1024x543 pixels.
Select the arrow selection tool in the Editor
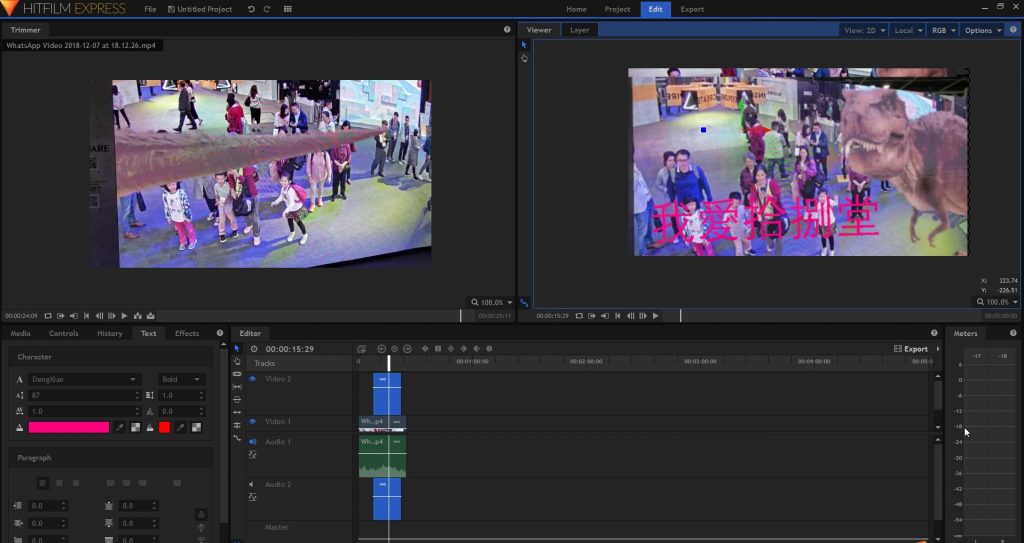click(237, 348)
